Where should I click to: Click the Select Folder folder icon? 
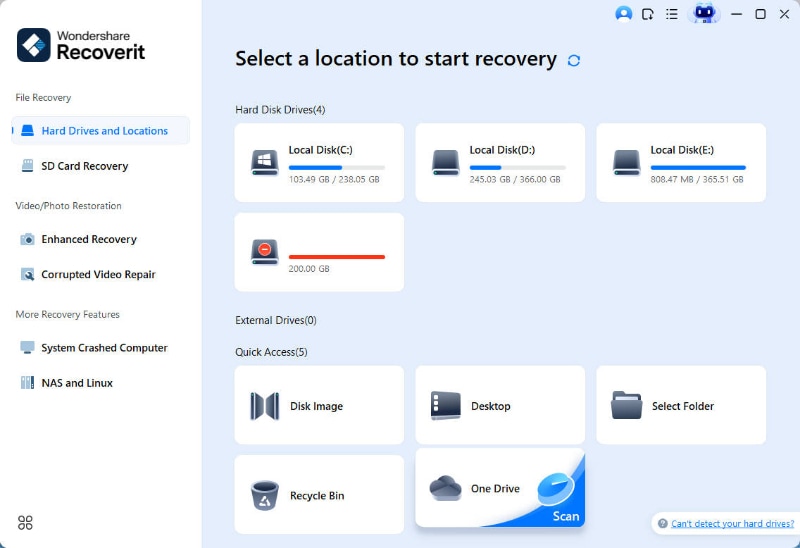[627, 406]
